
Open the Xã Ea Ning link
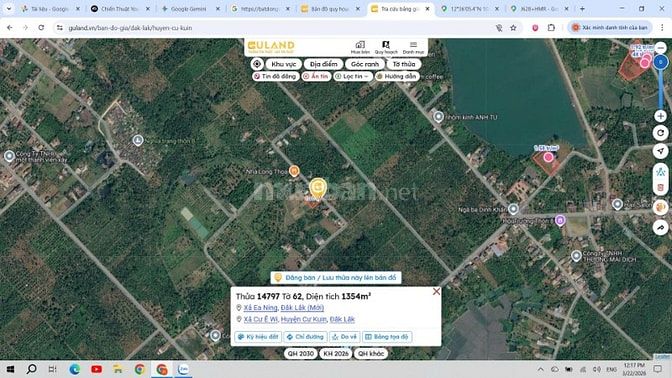click(x=261, y=308)
